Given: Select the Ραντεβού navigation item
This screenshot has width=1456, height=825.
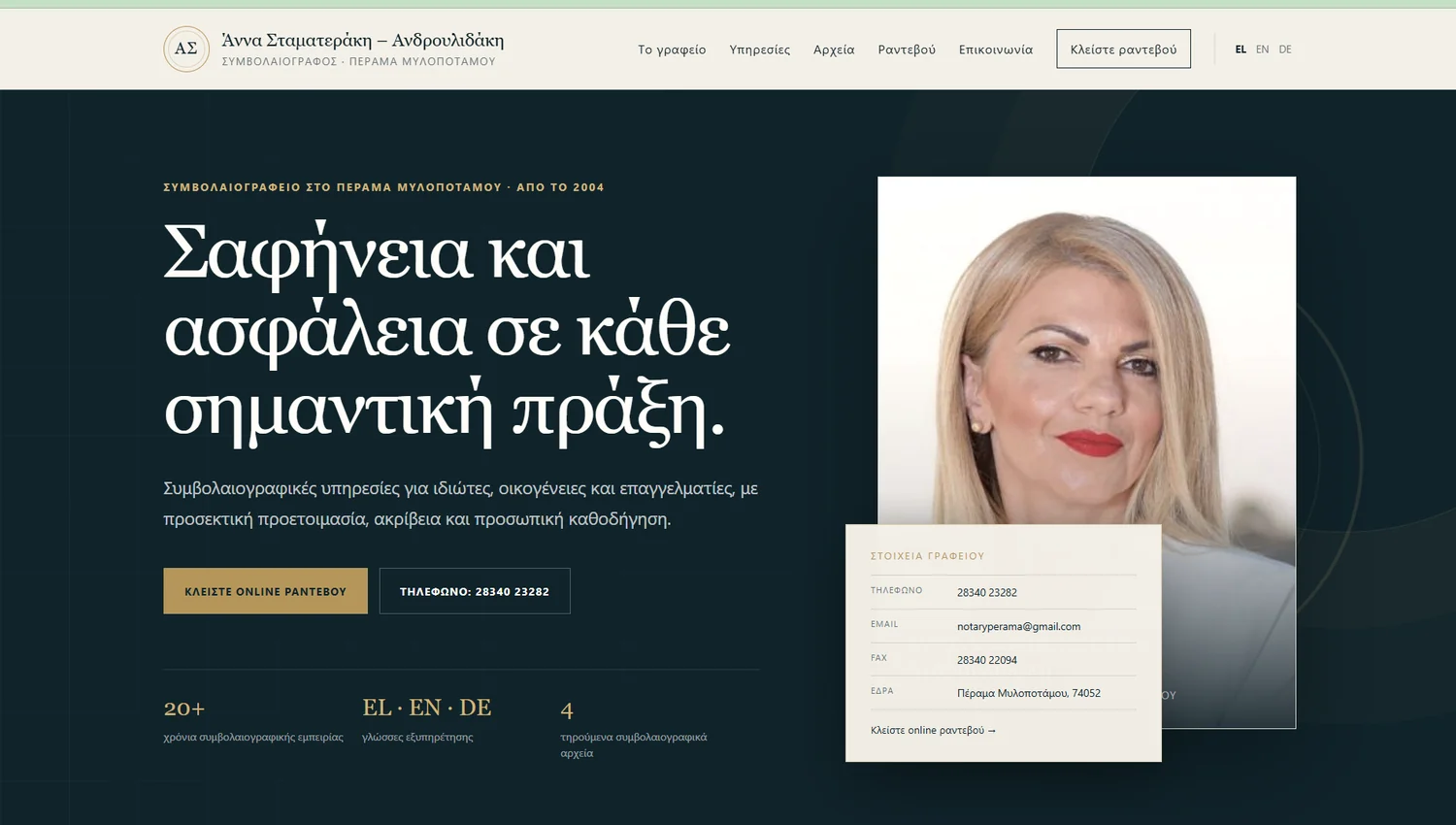Looking at the screenshot, I should click(907, 49).
